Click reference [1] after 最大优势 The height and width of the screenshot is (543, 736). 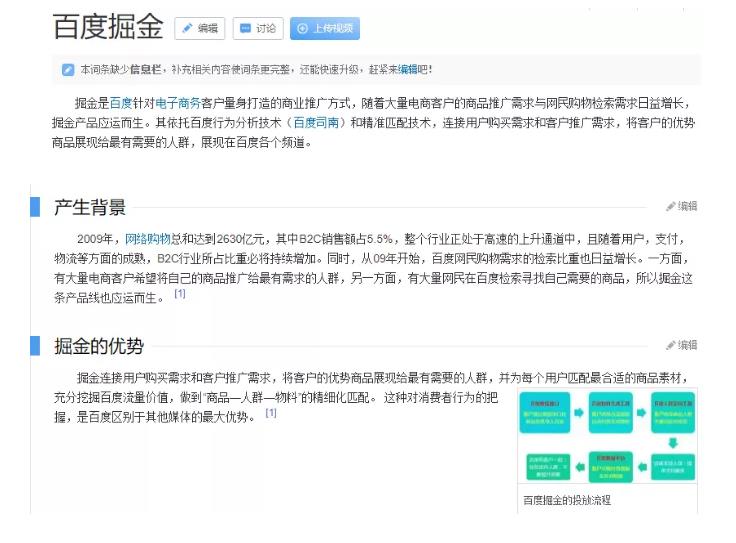[x=271, y=413]
